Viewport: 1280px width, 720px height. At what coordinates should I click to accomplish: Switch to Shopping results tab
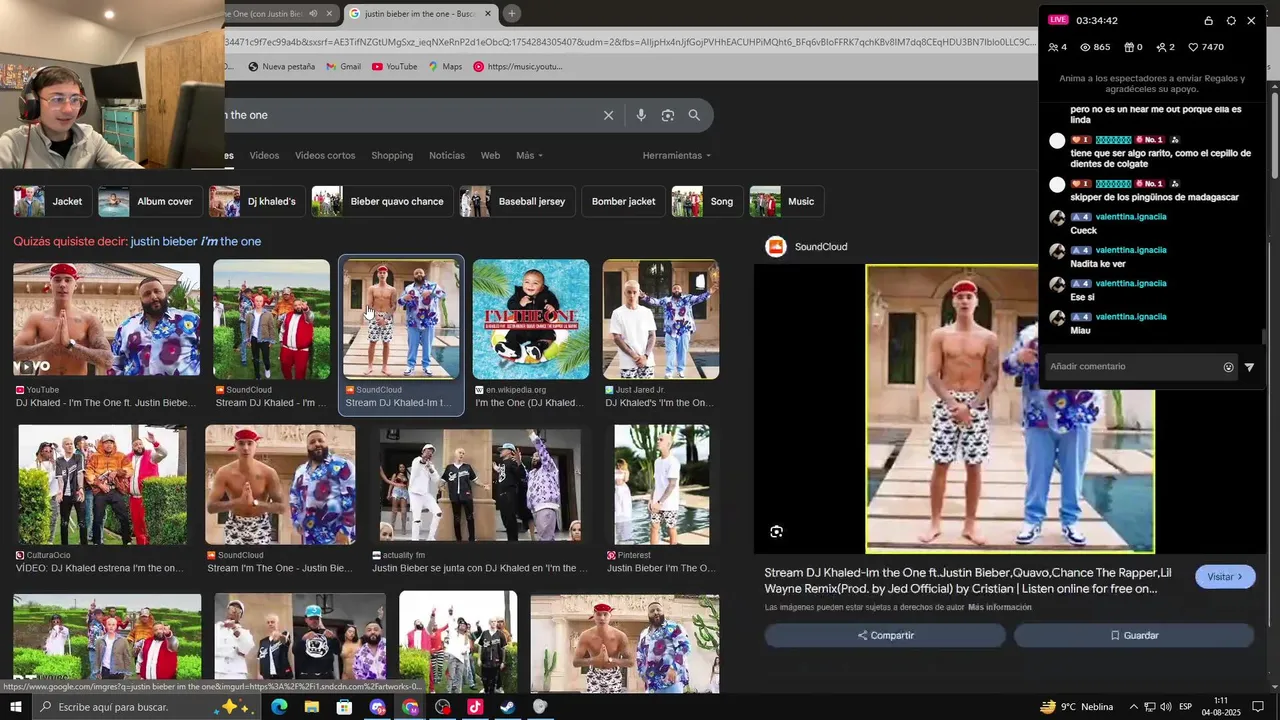pos(392,156)
